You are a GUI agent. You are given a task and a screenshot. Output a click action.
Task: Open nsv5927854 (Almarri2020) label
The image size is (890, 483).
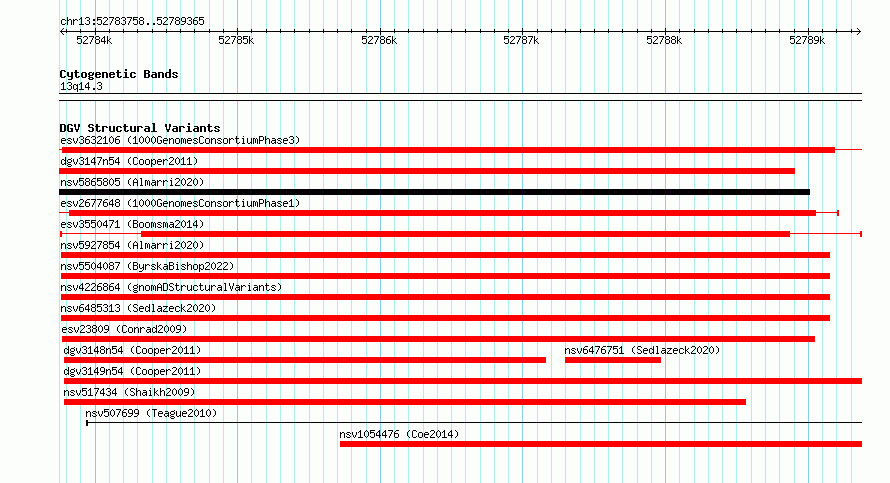point(132,245)
